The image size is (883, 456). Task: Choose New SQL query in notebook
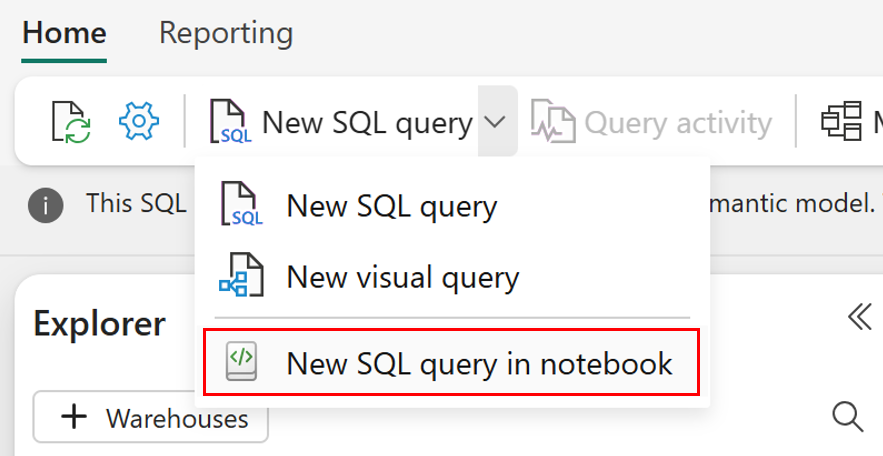pyautogui.click(x=479, y=362)
